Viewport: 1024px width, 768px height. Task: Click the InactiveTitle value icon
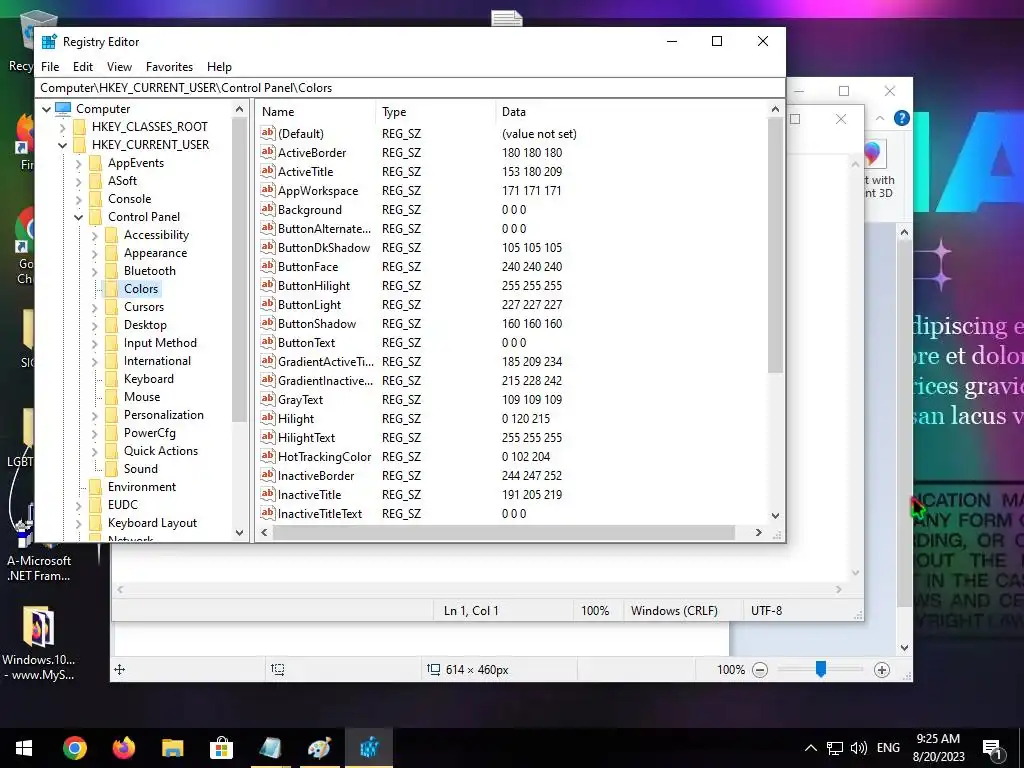click(267, 494)
